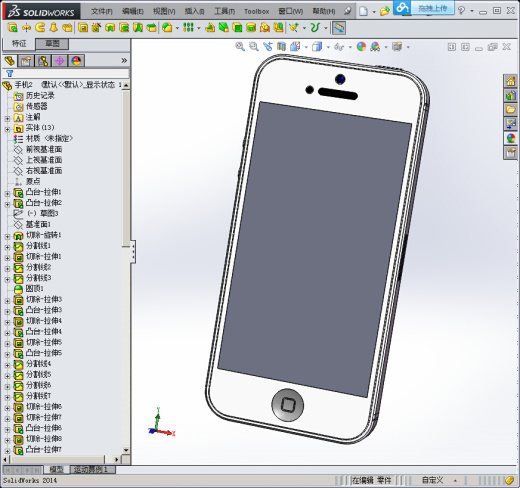Click the Extruded Cut toolbar icon

[83, 27]
